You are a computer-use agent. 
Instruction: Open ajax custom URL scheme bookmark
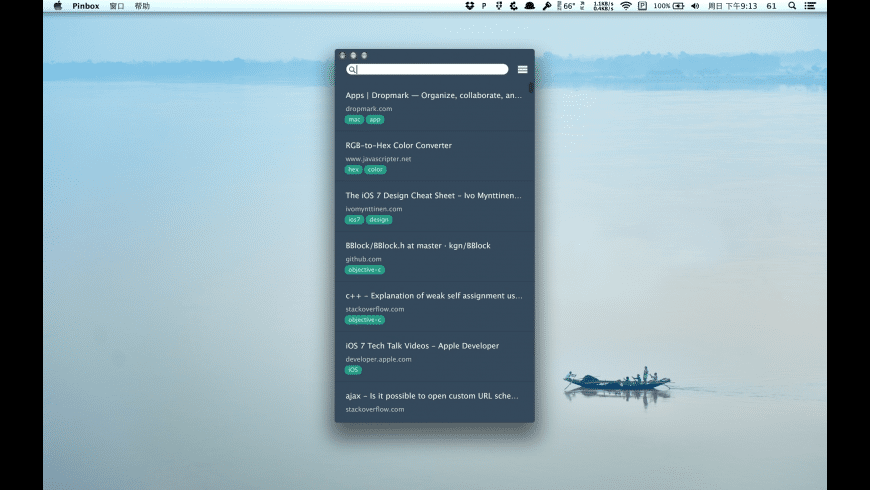click(432, 396)
